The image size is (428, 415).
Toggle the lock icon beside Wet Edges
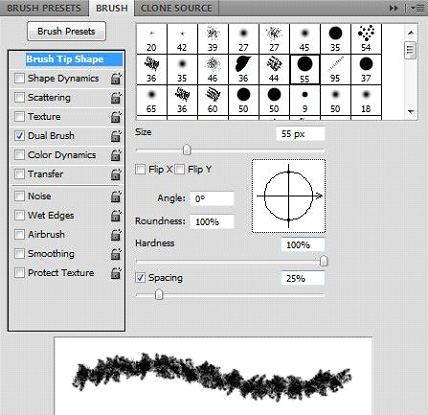point(116,216)
